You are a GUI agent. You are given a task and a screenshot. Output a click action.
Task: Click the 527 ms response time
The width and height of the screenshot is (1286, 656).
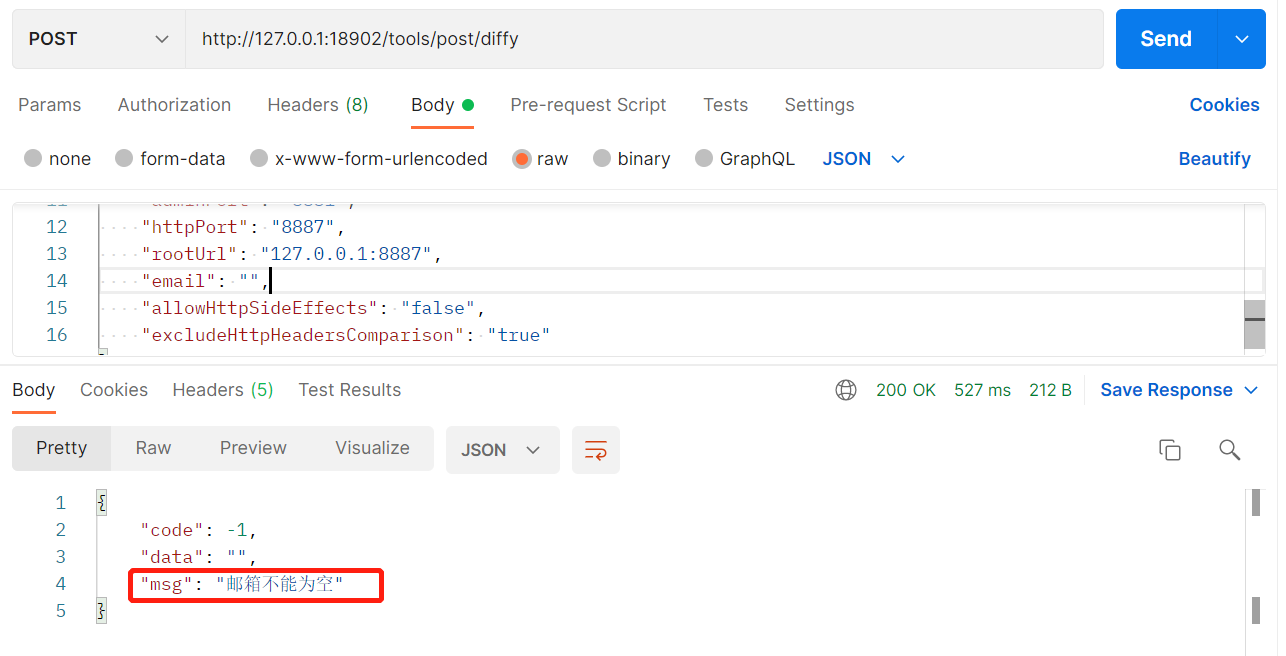(982, 390)
